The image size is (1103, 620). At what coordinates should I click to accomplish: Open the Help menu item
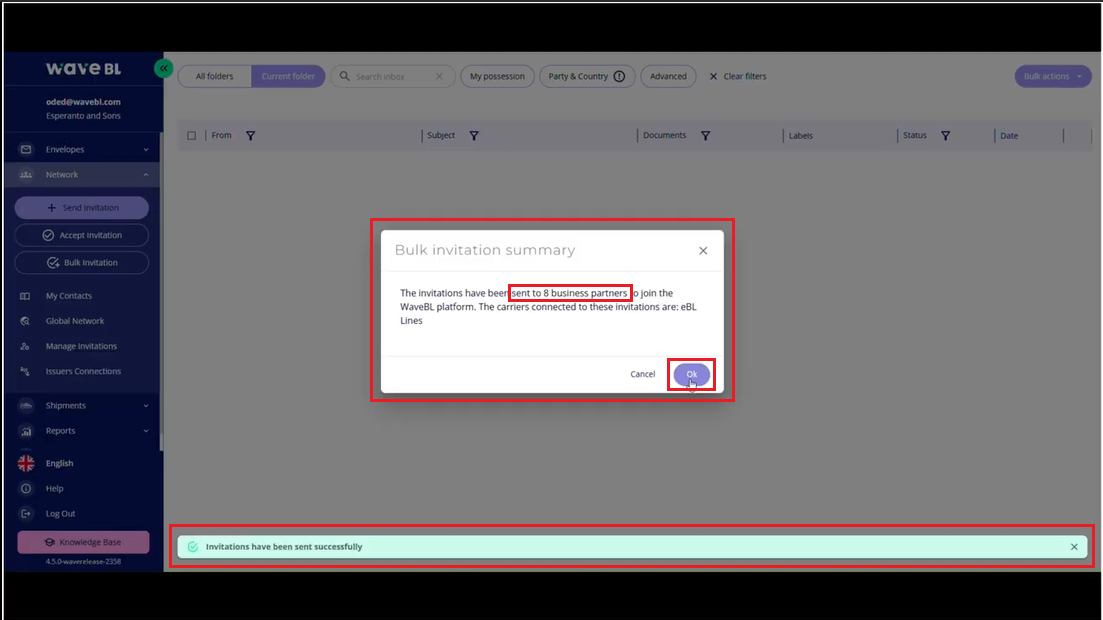[54, 488]
